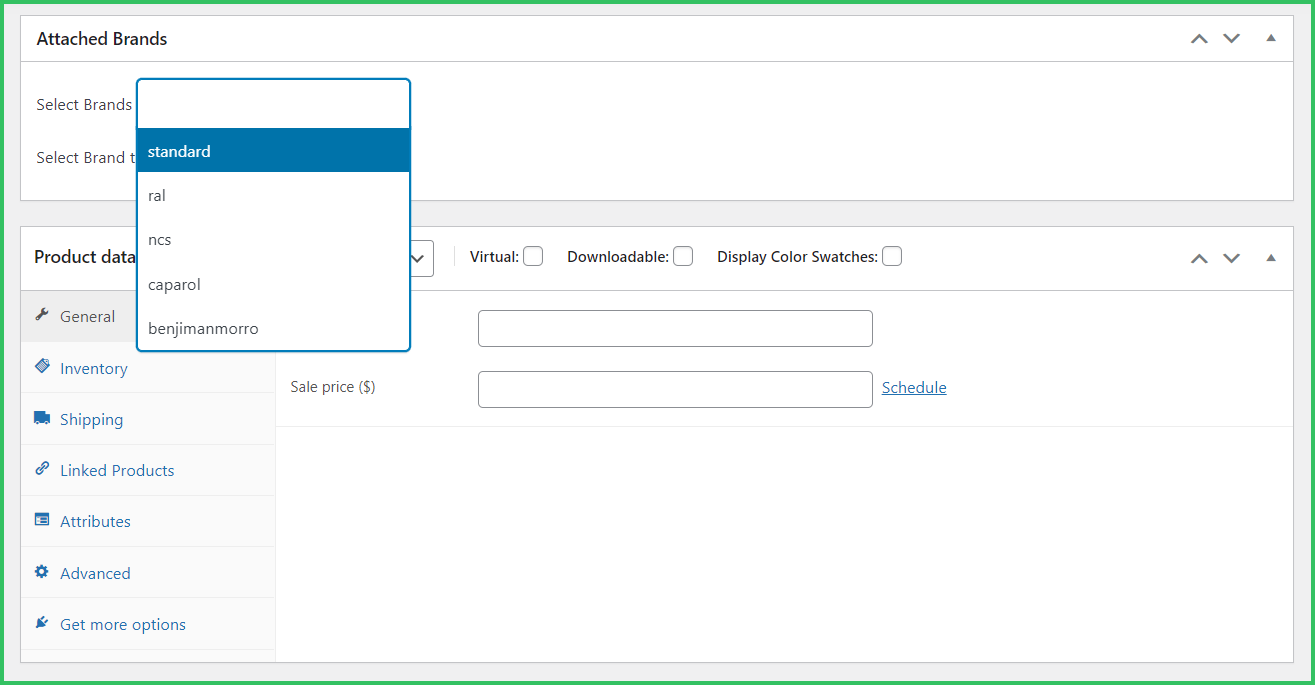Pick the ncs brand option
This screenshot has height=685, width=1315.
point(274,240)
